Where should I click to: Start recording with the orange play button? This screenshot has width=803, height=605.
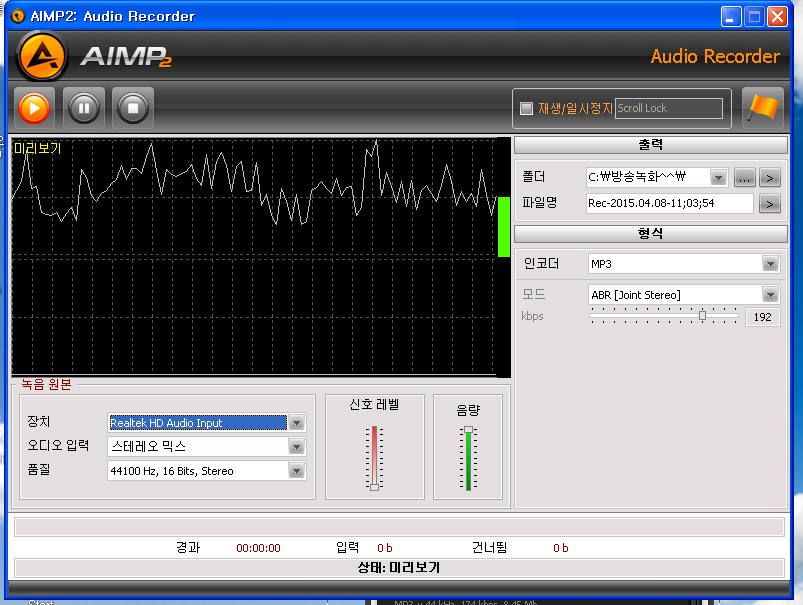click(34, 107)
